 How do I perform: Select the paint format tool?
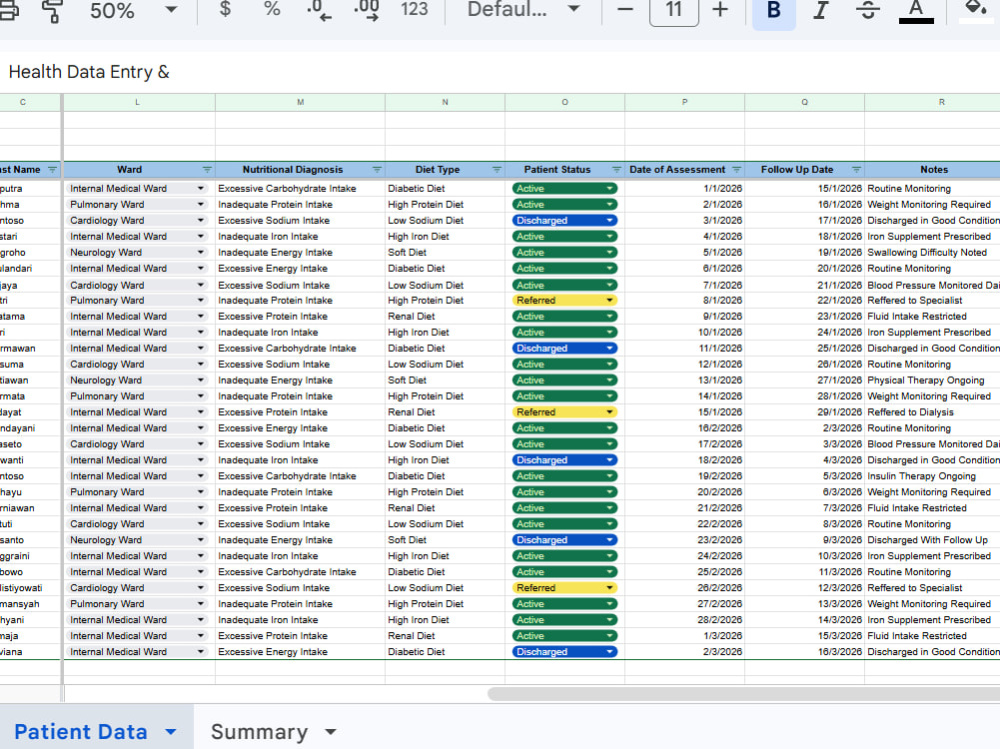click(x=51, y=11)
